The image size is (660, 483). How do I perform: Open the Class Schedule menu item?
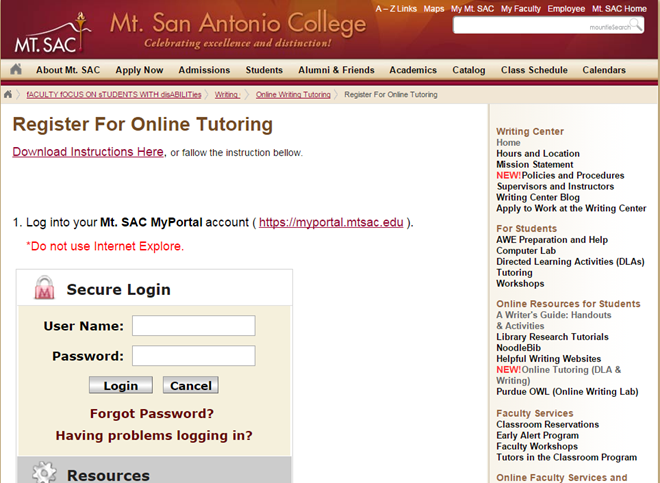[534, 70]
